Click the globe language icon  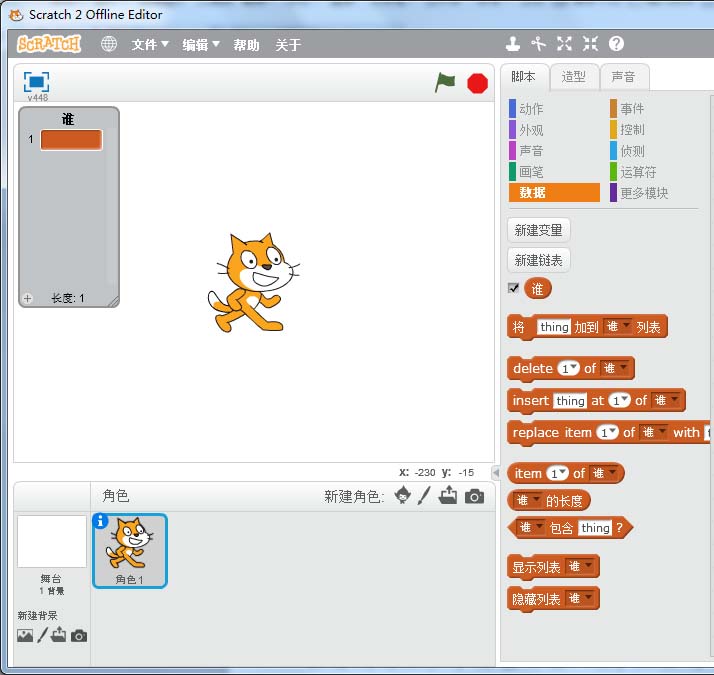109,44
